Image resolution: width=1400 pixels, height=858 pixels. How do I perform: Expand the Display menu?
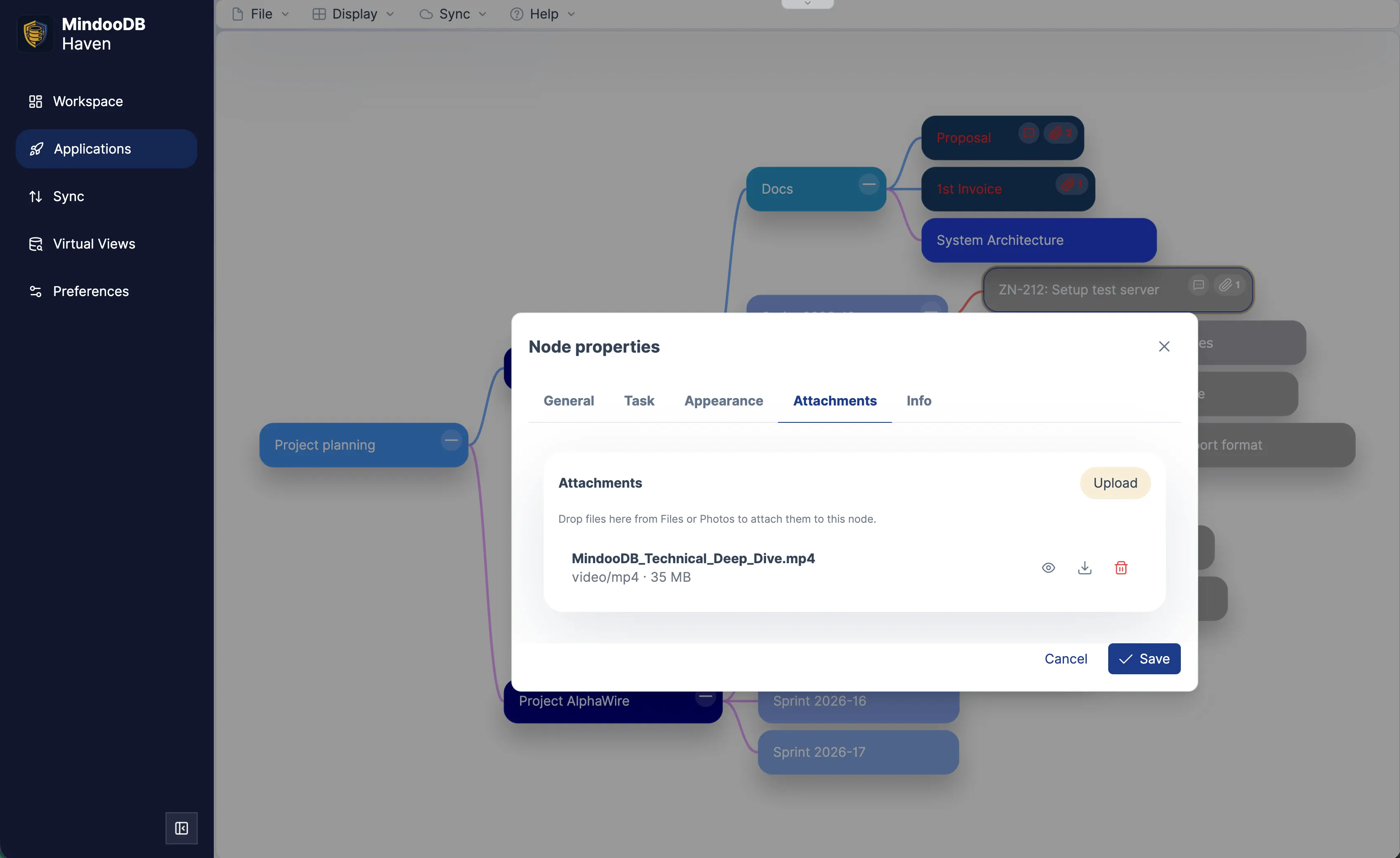pos(354,14)
